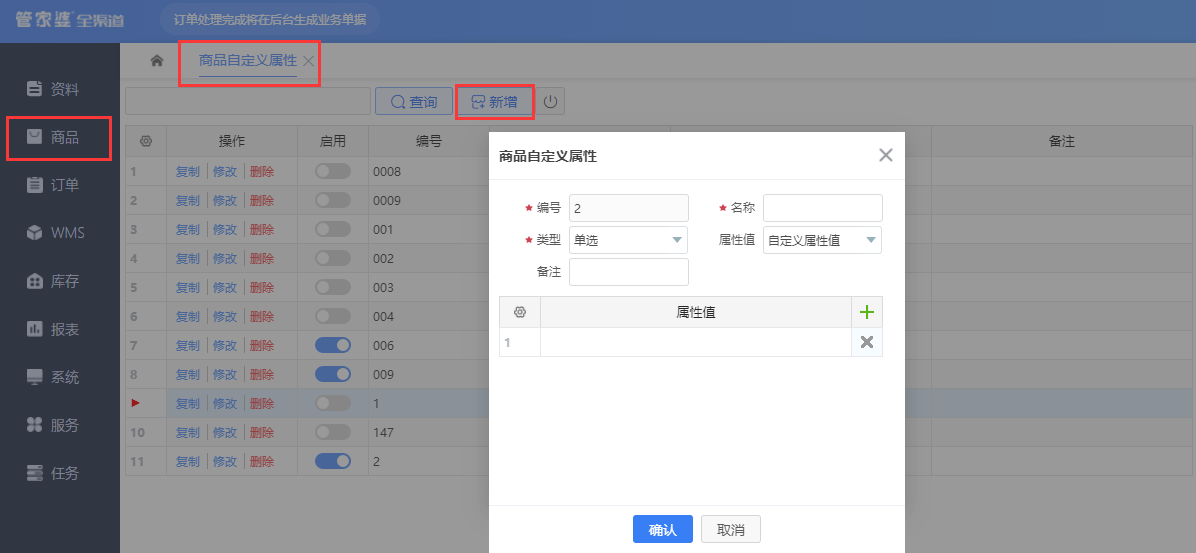Viewport: 1196px width, 553px height.
Task: Open the 订单 section in sidebar
Action: pos(53,185)
